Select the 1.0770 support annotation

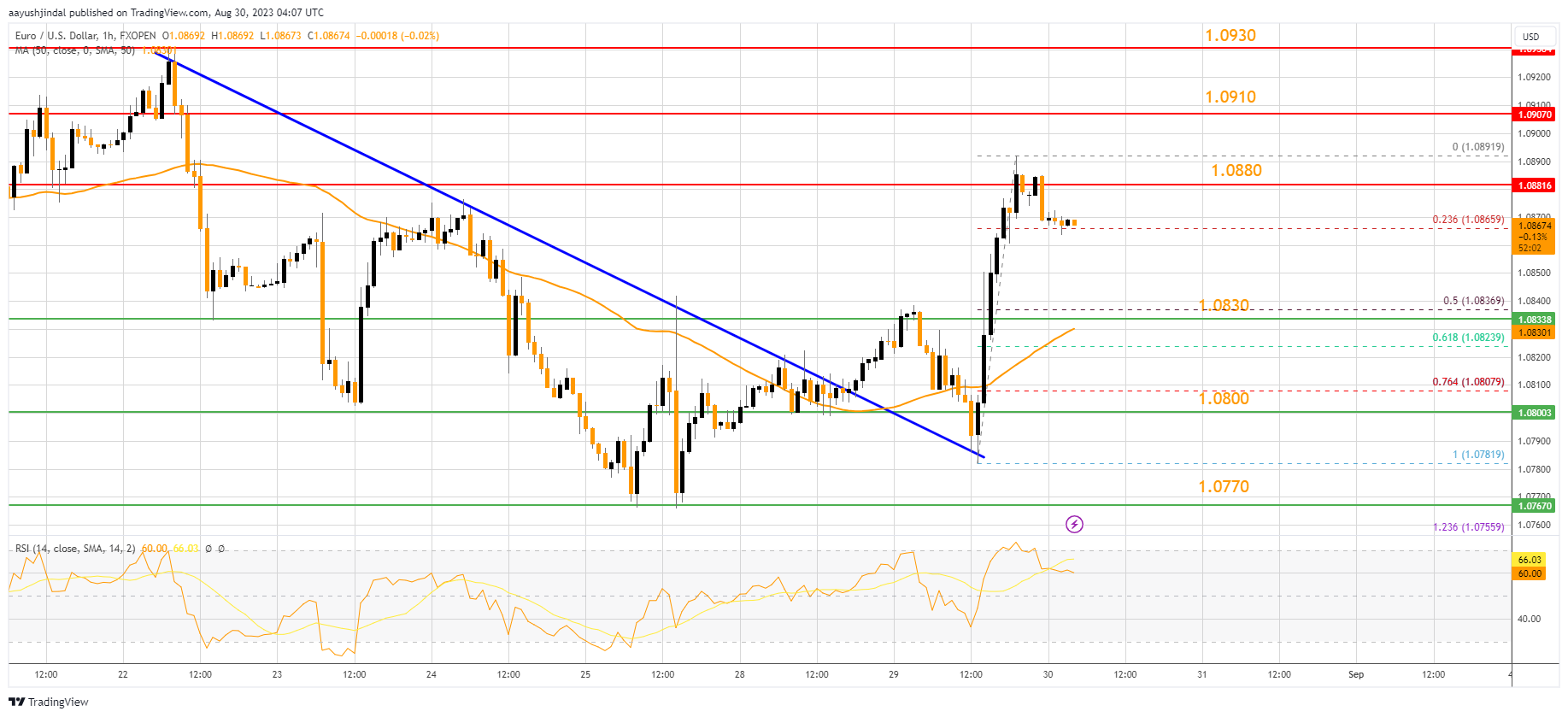pos(1224,486)
